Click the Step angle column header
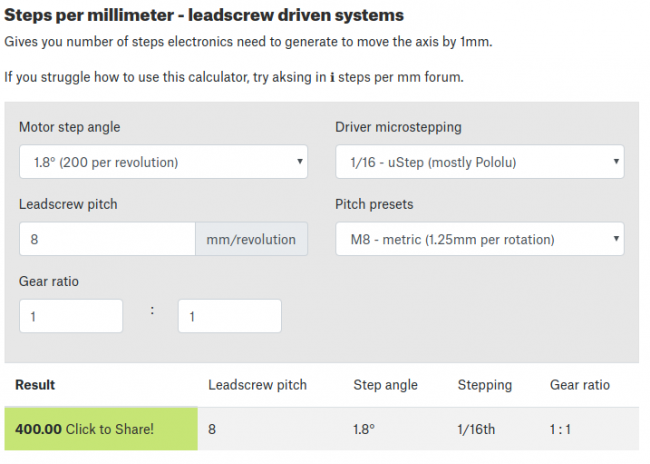Image resolution: width=650 pixels, height=464 pixels. coord(385,385)
